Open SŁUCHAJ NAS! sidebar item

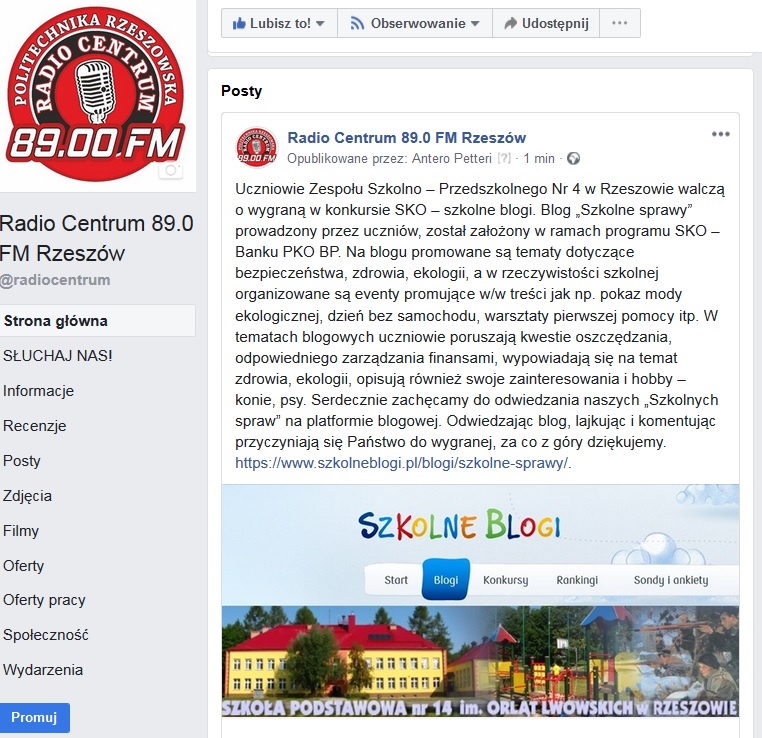(x=57, y=356)
